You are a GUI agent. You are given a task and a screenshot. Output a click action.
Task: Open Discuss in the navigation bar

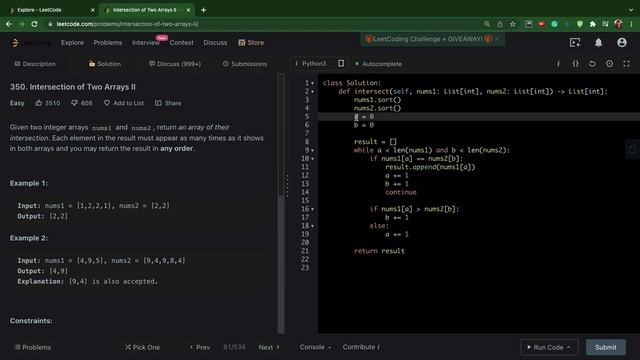[215, 42]
